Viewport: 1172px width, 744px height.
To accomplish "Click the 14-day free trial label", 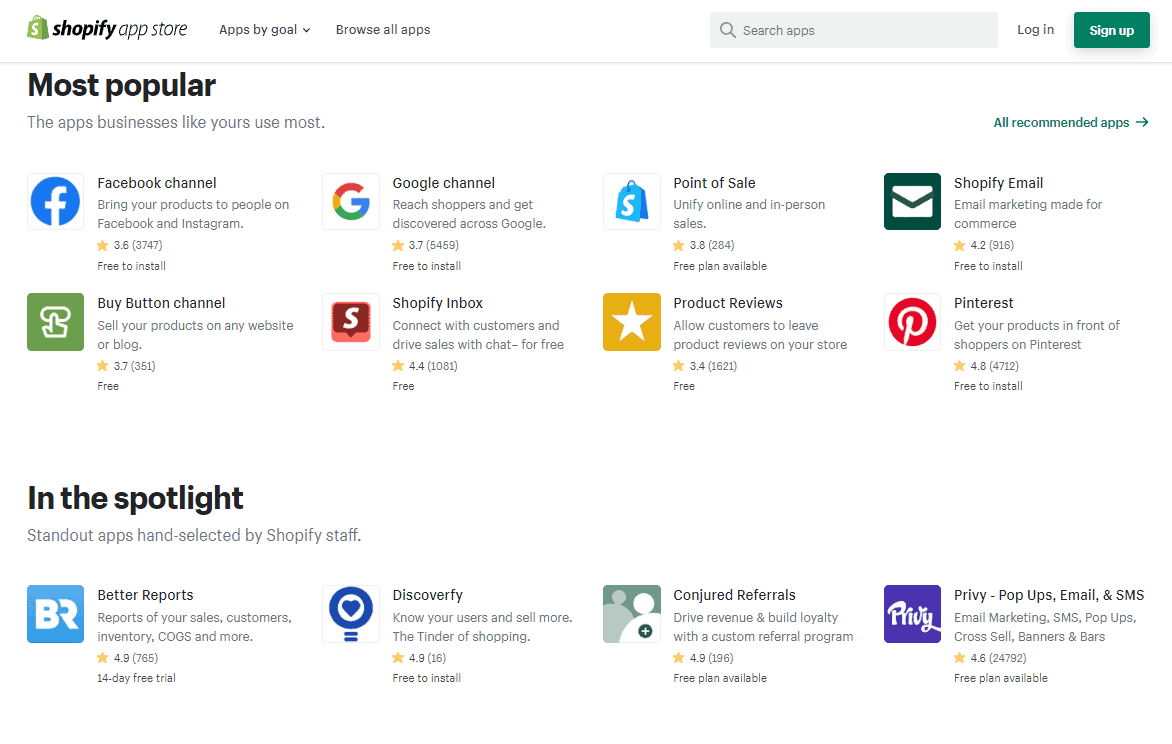I will (136, 678).
